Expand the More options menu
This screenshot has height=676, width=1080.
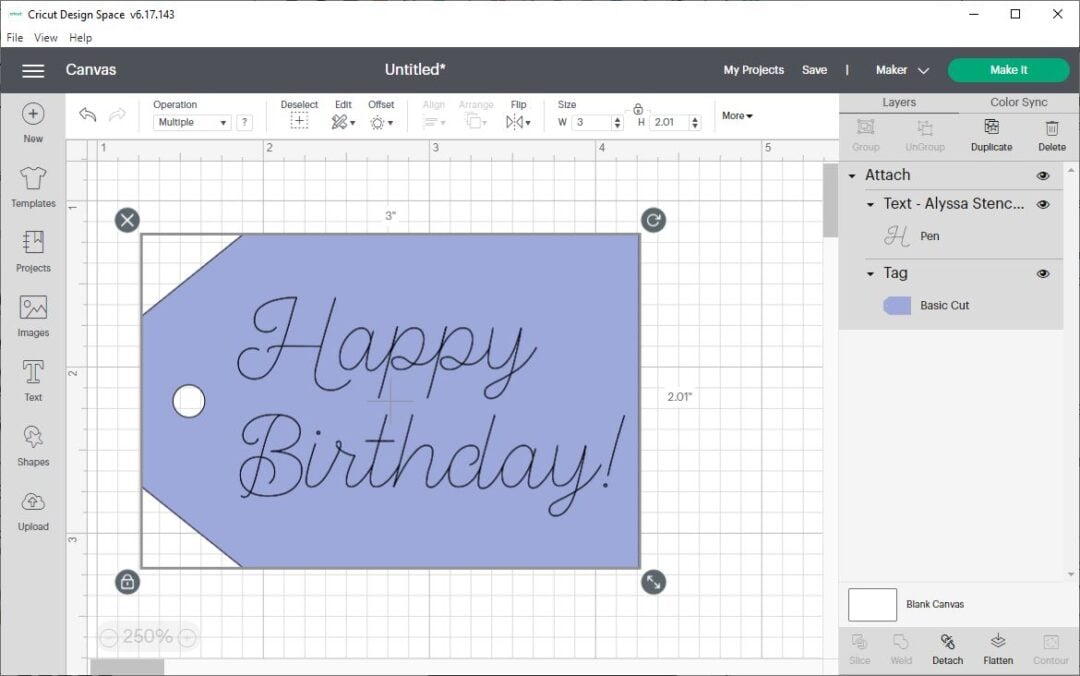736,116
